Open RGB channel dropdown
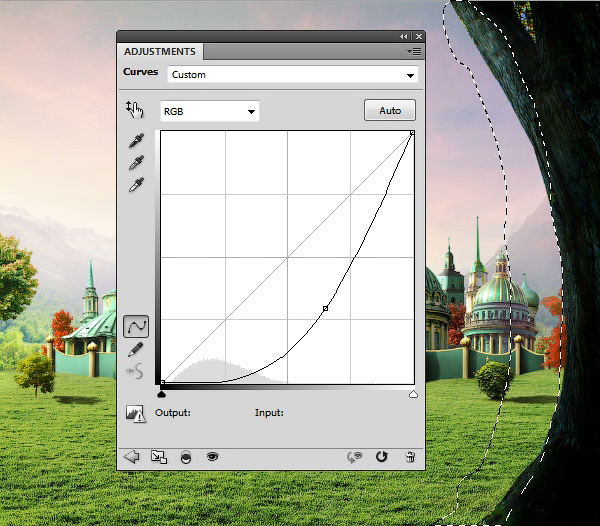Screen dimensions: 600x526 coord(209,111)
